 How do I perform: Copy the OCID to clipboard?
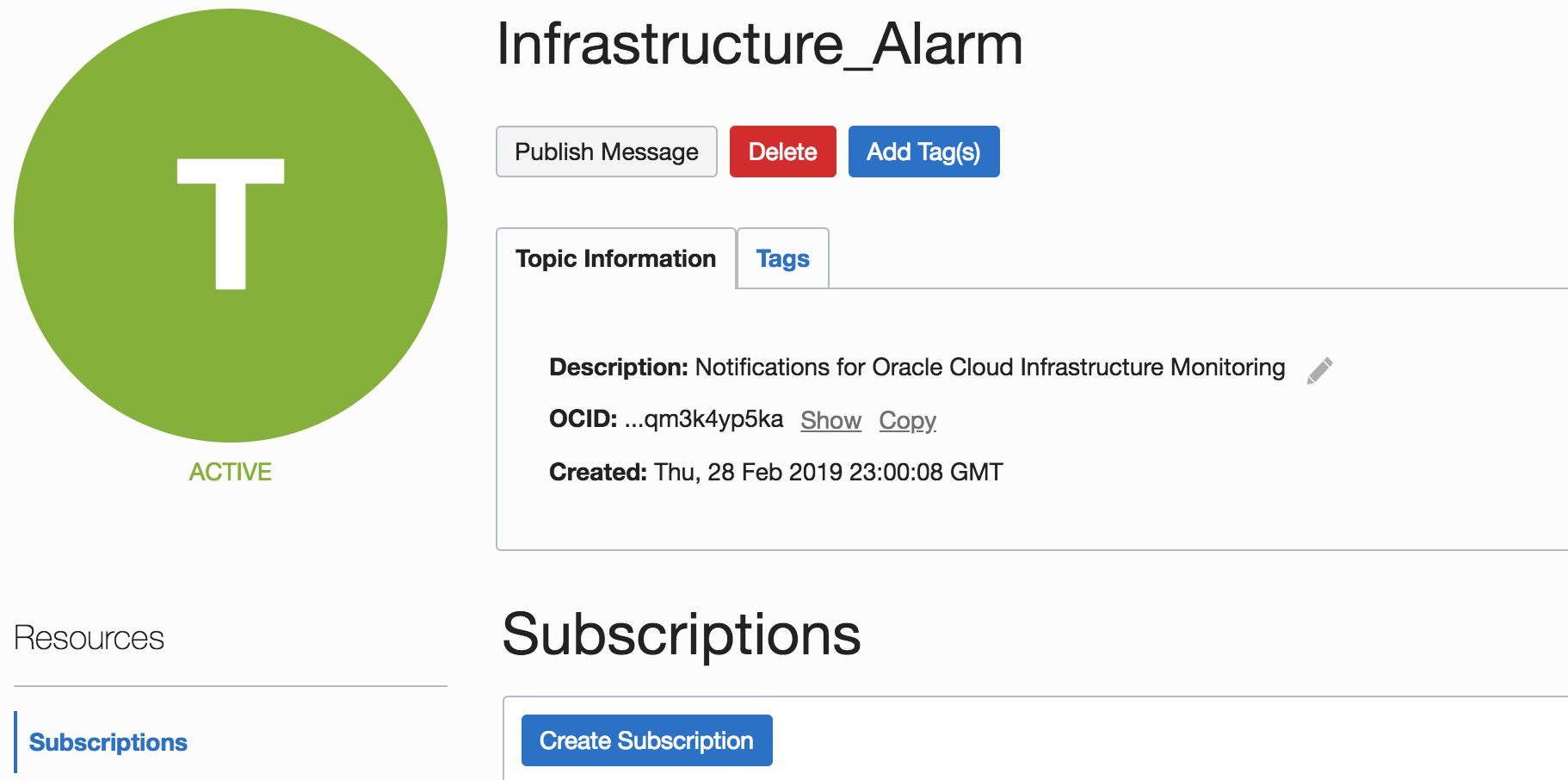(907, 420)
